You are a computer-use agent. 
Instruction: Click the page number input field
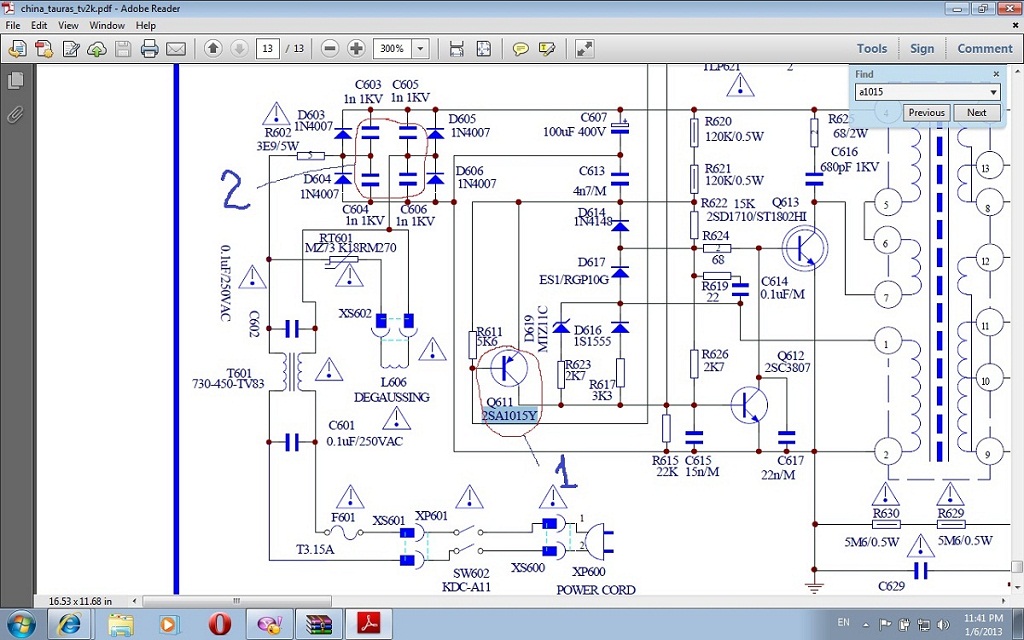tap(267, 48)
